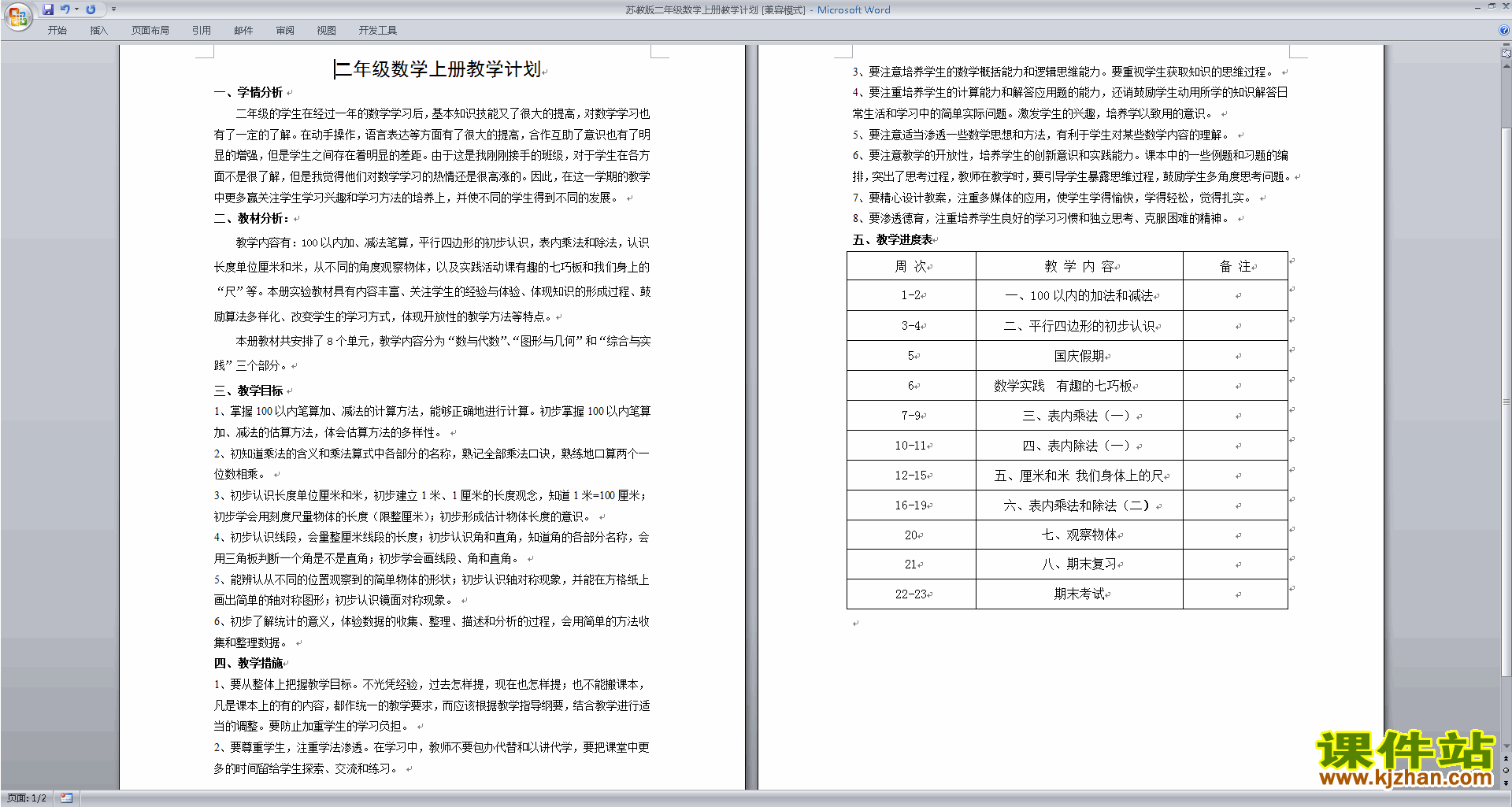
Task: Open Word Help via question mark icon
Action: [1504, 30]
